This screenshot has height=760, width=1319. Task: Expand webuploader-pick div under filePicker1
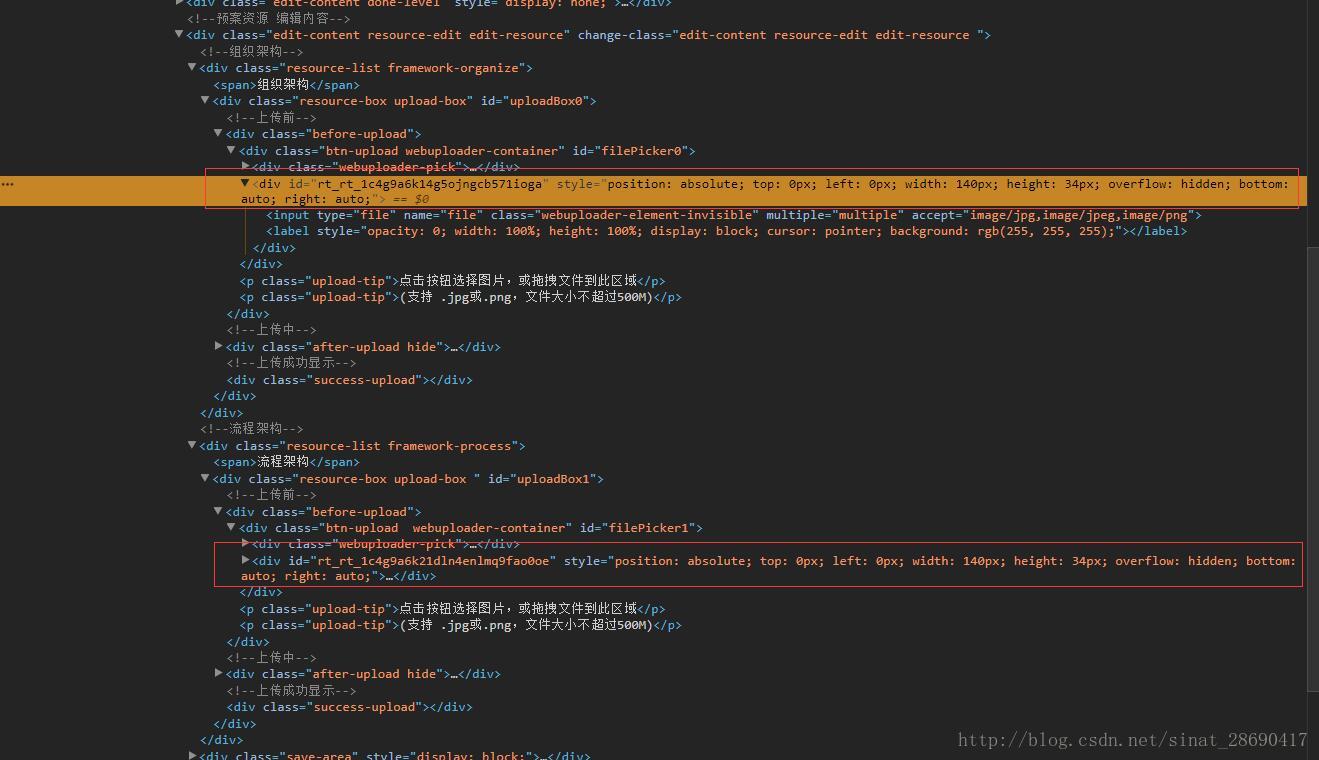point(245,544)
